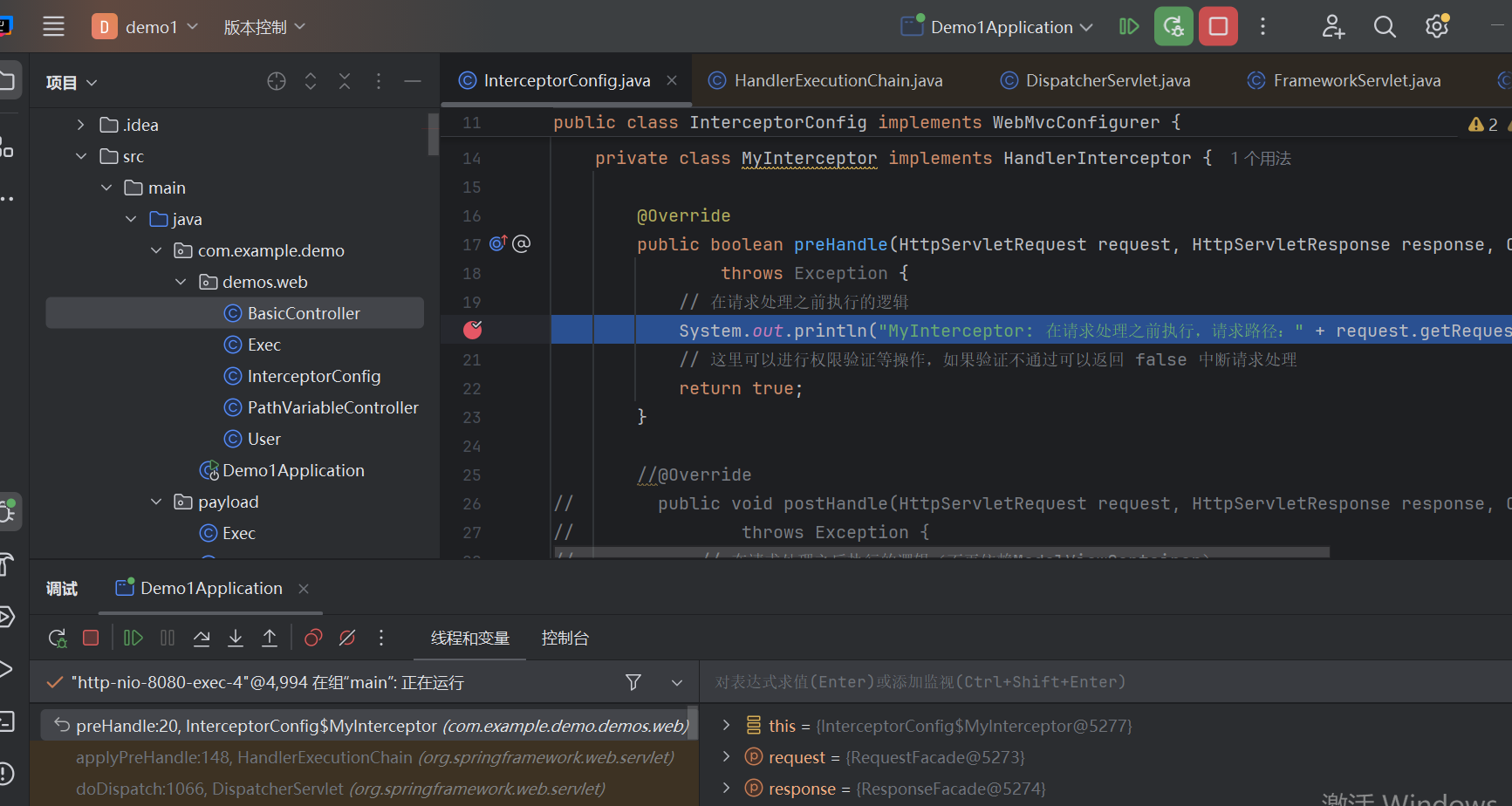Click Collapse All icon in project panel
Screen dimensions: 1512x806
point(345,81)
